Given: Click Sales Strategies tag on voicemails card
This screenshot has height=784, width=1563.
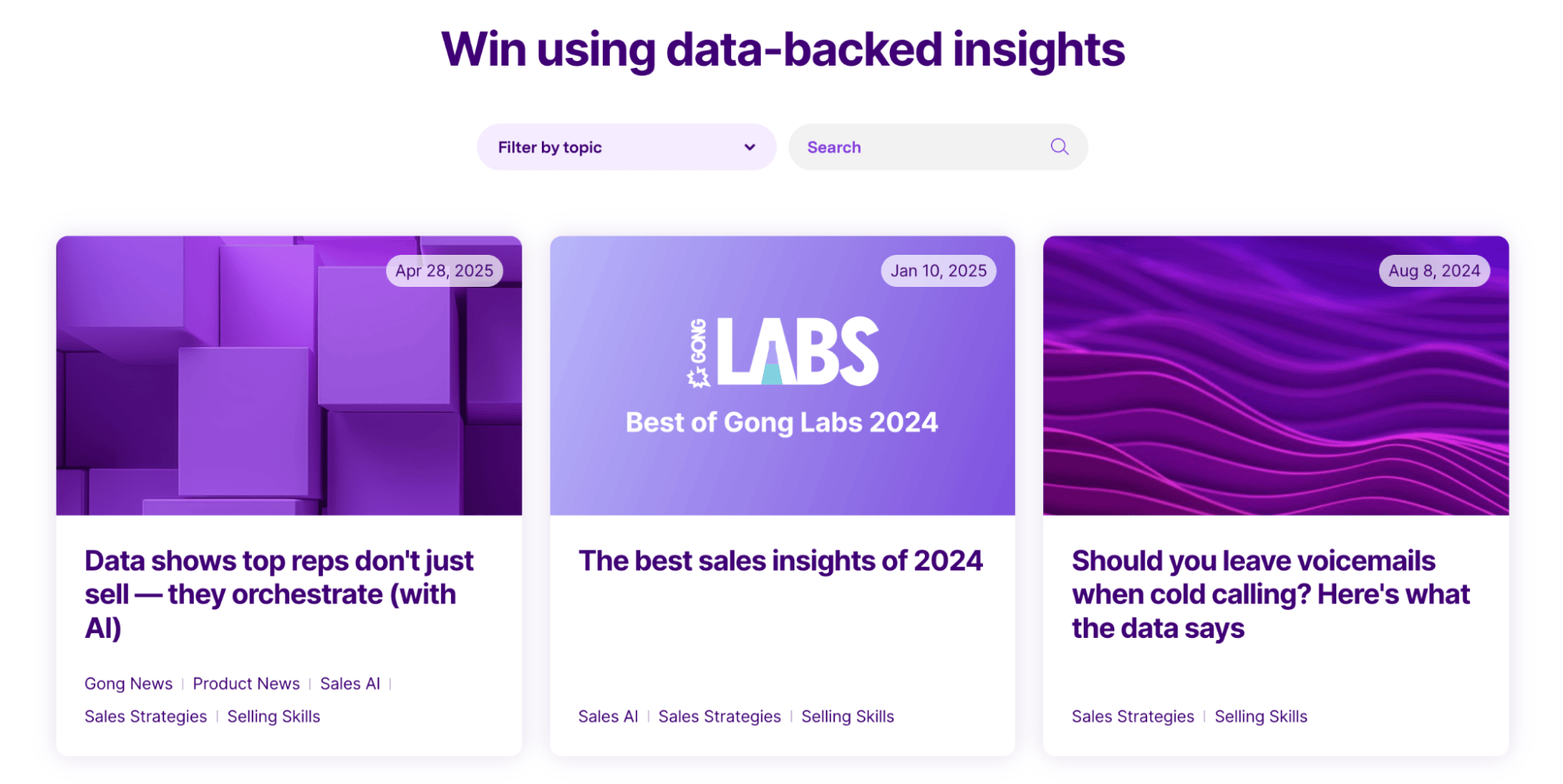Looking at the screenshot, I should [1133, 717].
